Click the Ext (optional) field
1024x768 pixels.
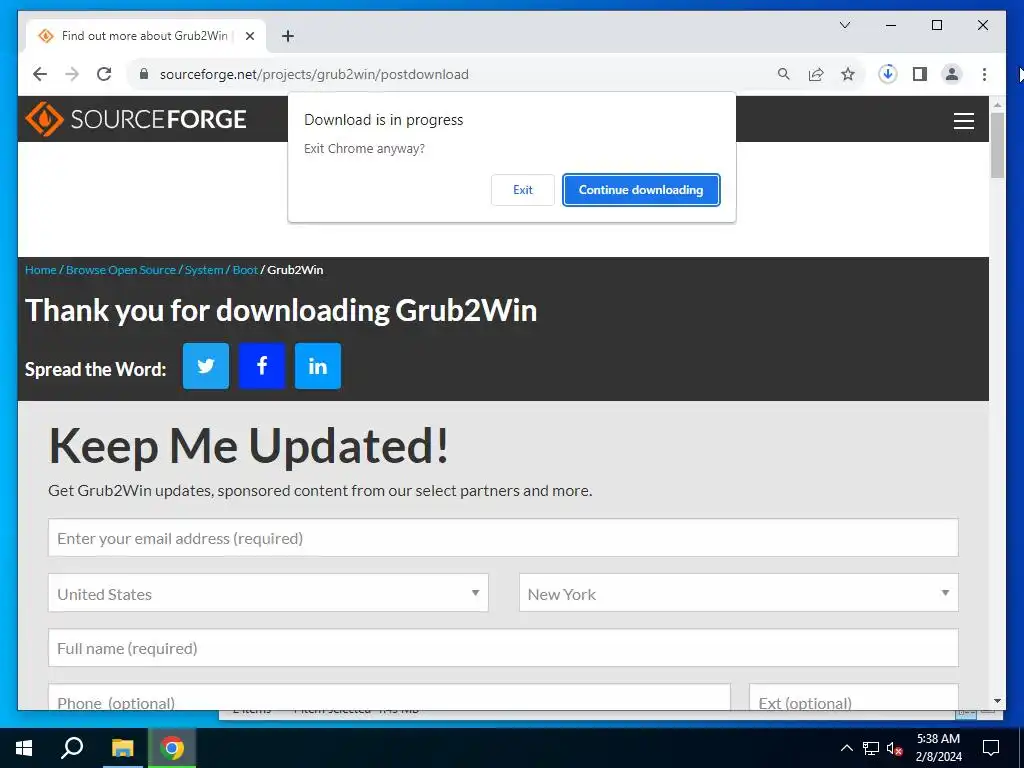click(x=854, y=697)
